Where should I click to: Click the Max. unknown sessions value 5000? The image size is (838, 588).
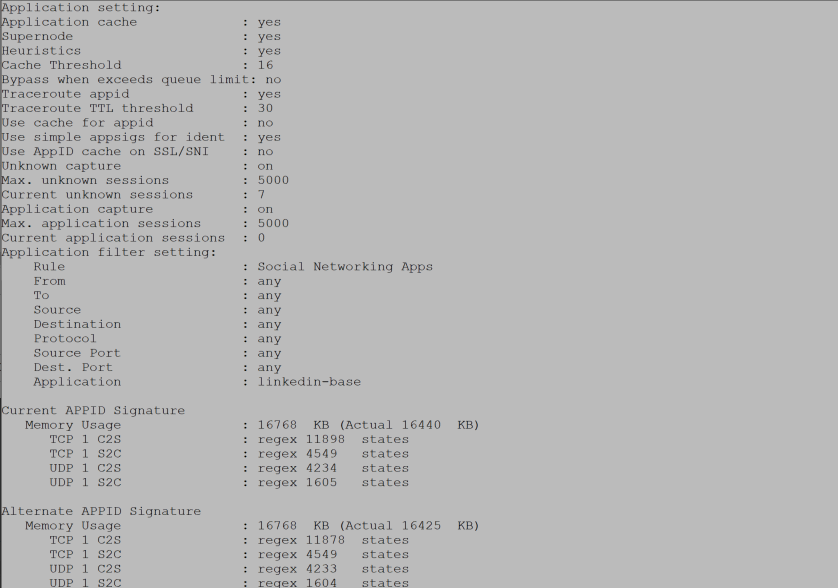[x=273, y=180]
